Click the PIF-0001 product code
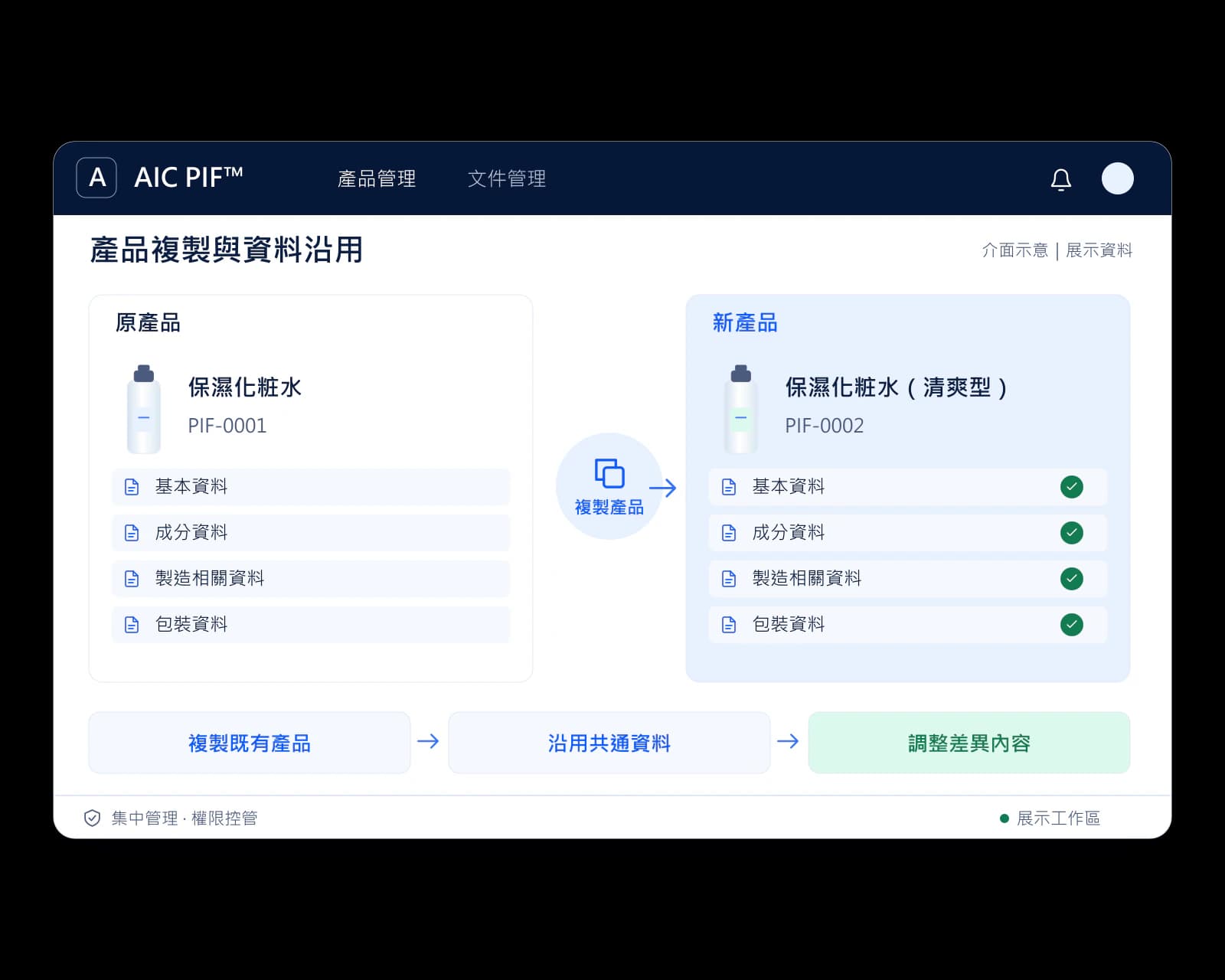The image size is (1225, 980). (x=227, y=426)
